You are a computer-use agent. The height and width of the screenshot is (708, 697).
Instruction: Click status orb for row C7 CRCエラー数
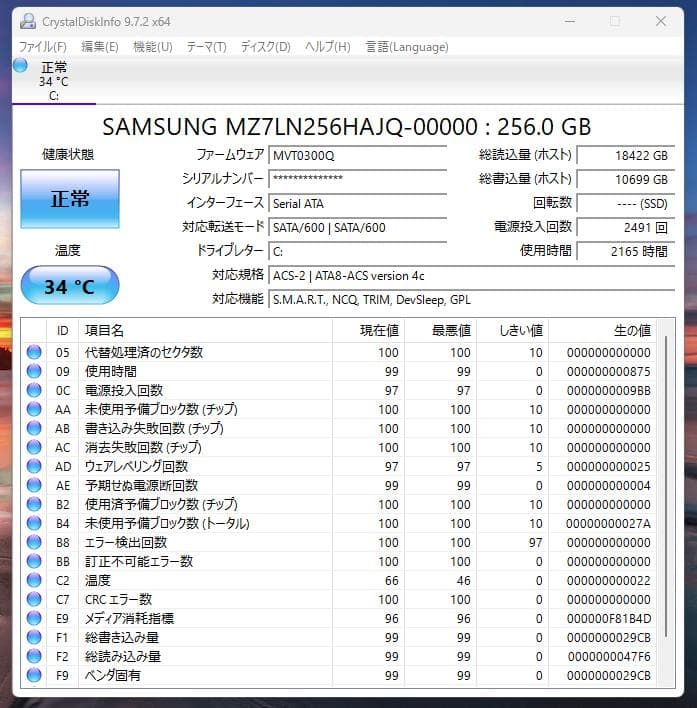click(x=34, y=599)
